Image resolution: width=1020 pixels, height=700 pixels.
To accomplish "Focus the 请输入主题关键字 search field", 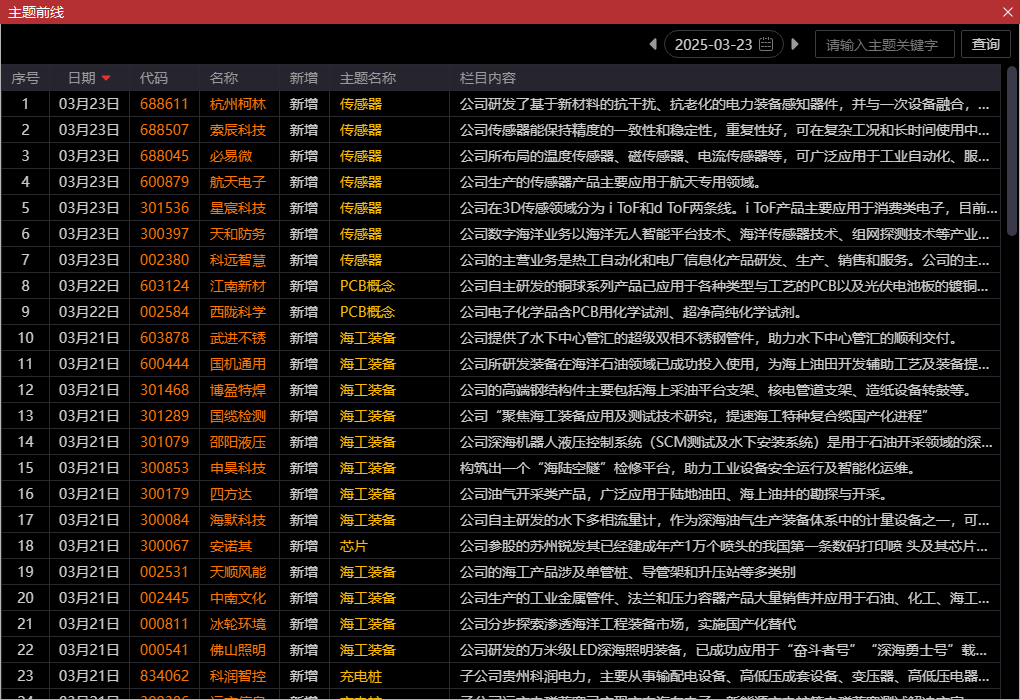I will [x=885, y=44].
